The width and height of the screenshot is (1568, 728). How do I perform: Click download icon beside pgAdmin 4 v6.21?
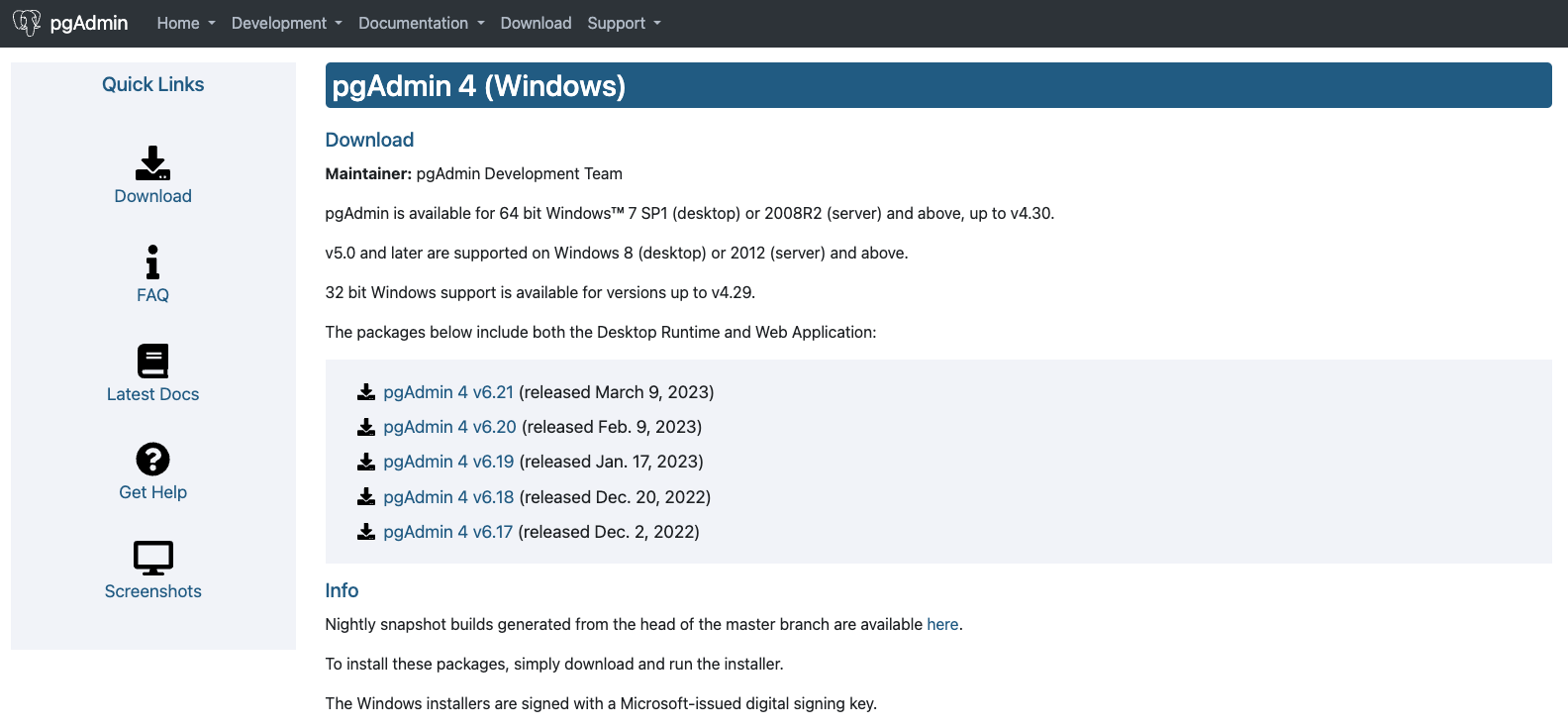[x=366, y=392]
